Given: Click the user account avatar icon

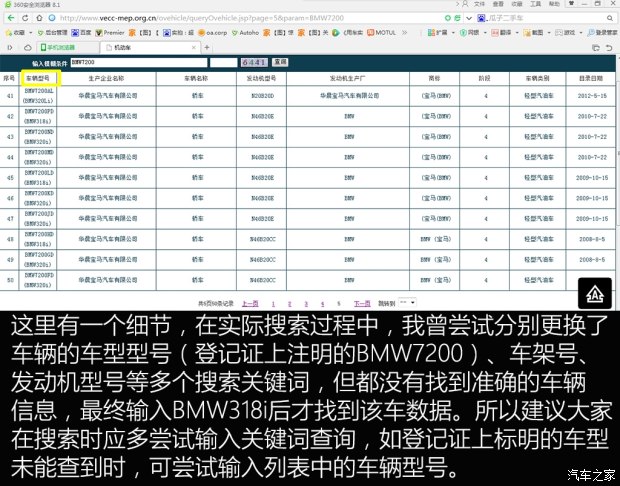Looking at the screenshot, I should [465, 4].
